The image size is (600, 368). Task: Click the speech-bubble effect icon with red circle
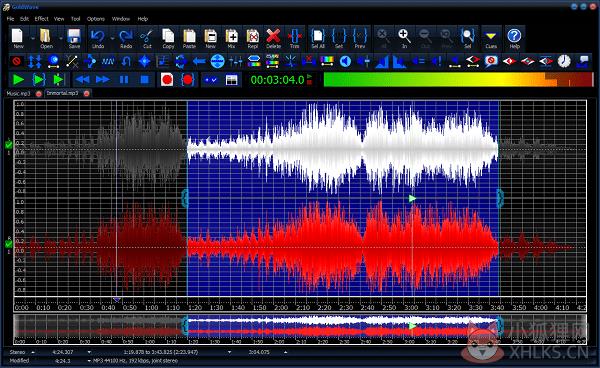491,61
